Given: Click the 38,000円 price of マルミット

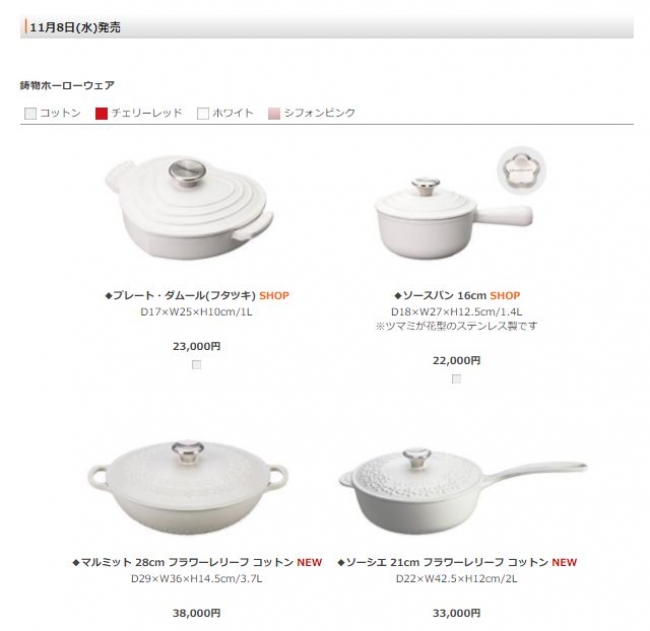Looking at the screenshot, I should click(x=196, y=613).
